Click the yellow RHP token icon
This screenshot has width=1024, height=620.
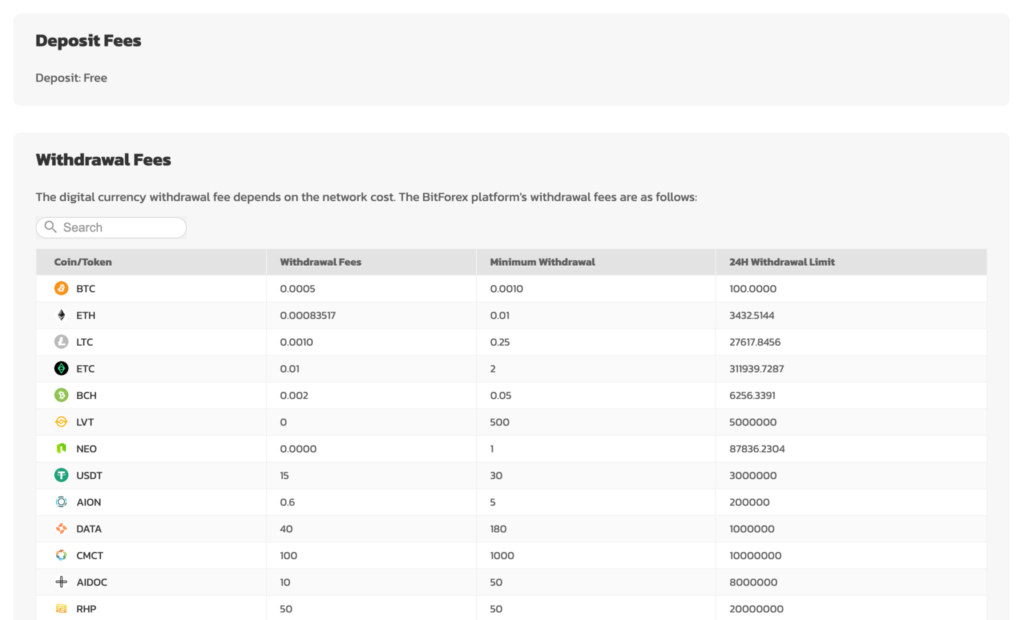tap(61, 609)
